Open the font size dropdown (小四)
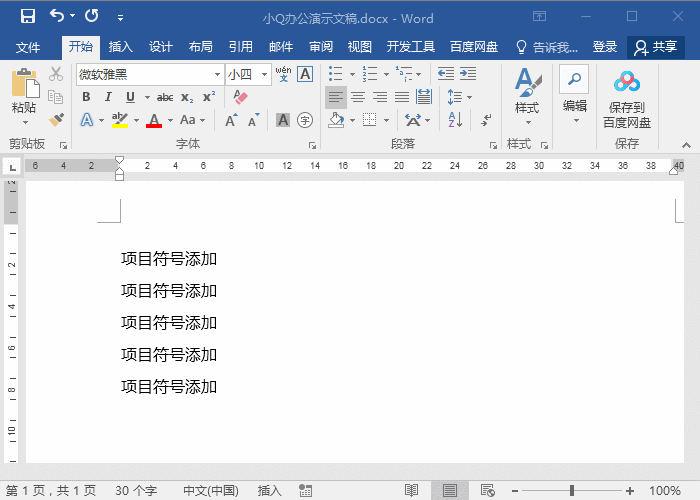Screen dimensions: 700x500 (x=265, y=74)
